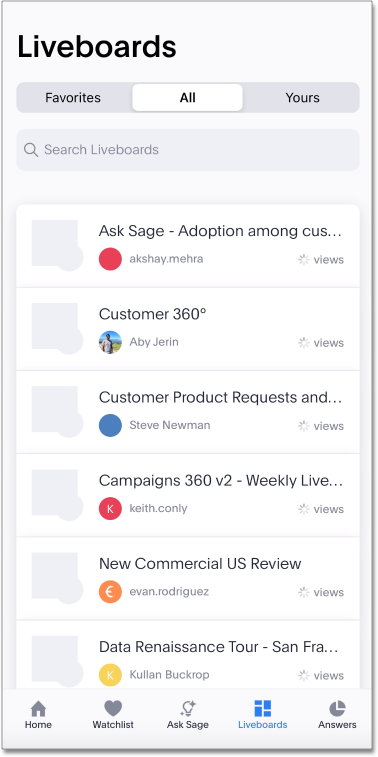Tap keith.conly's red K avatar
Screen dimensions: 378x757
click(110, 508)
